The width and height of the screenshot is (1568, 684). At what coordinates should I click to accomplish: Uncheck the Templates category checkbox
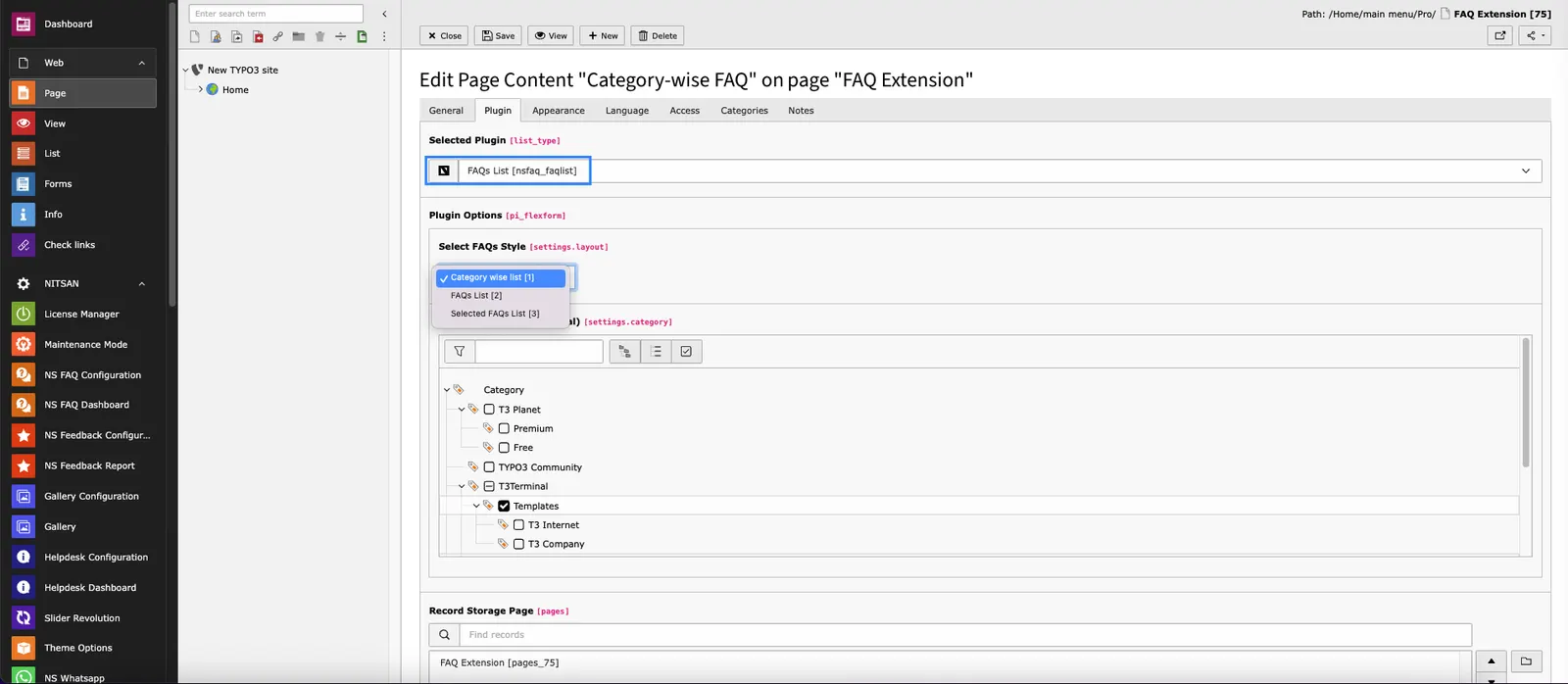(x=504, y=506)
